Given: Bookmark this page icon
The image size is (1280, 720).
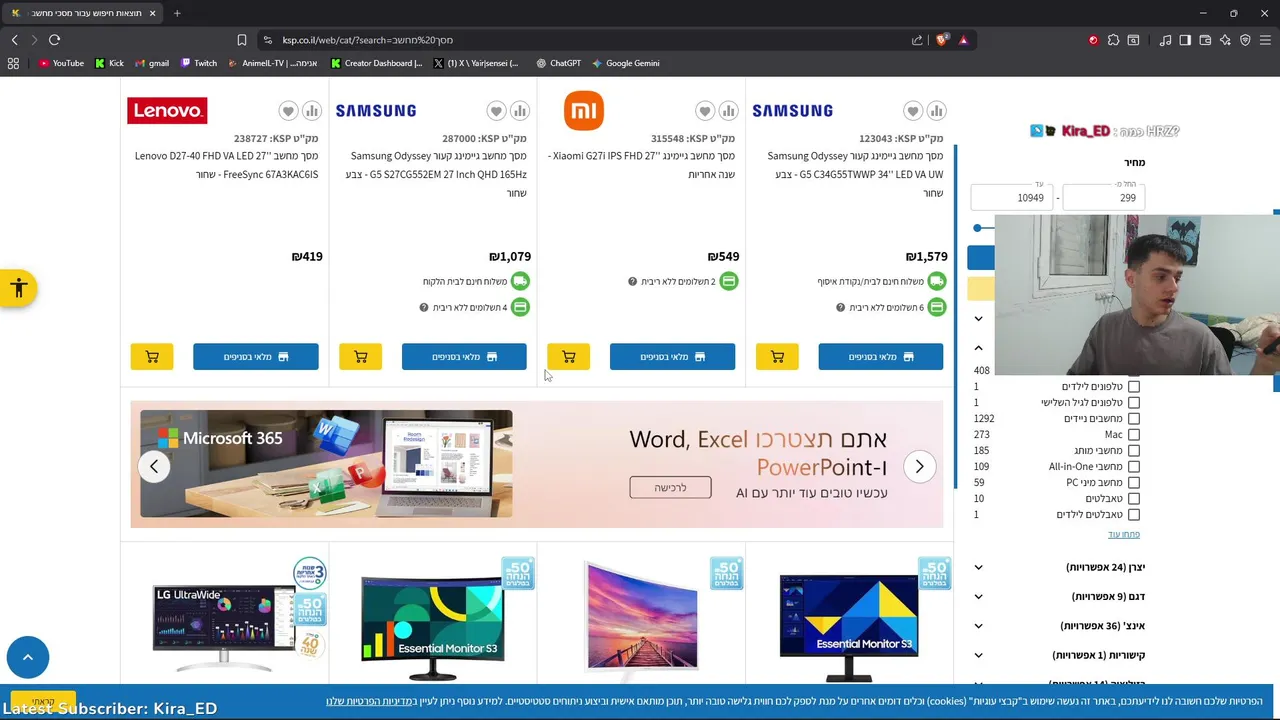Looking at the screenshot, I should tap(241, 40).
